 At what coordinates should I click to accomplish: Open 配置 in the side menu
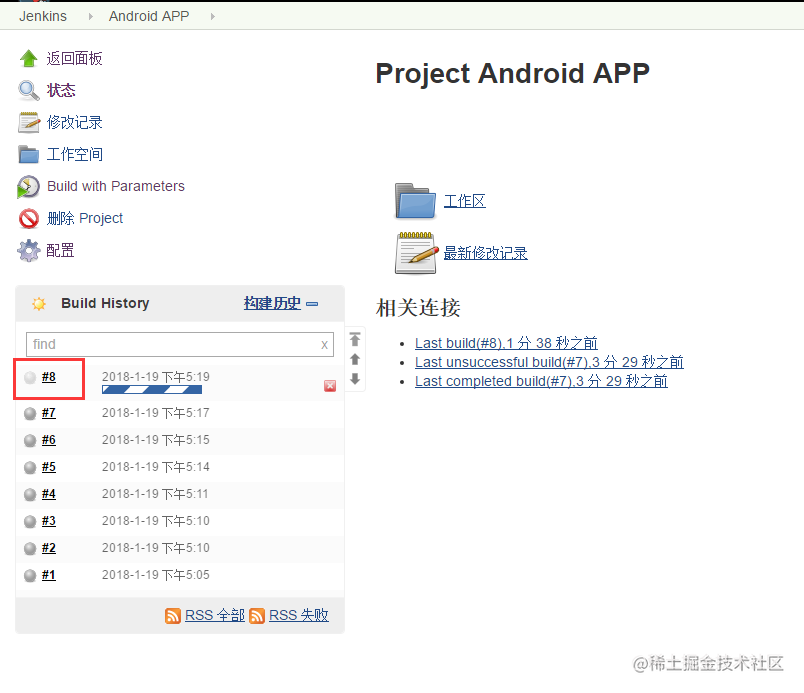[x=61, y=250]
